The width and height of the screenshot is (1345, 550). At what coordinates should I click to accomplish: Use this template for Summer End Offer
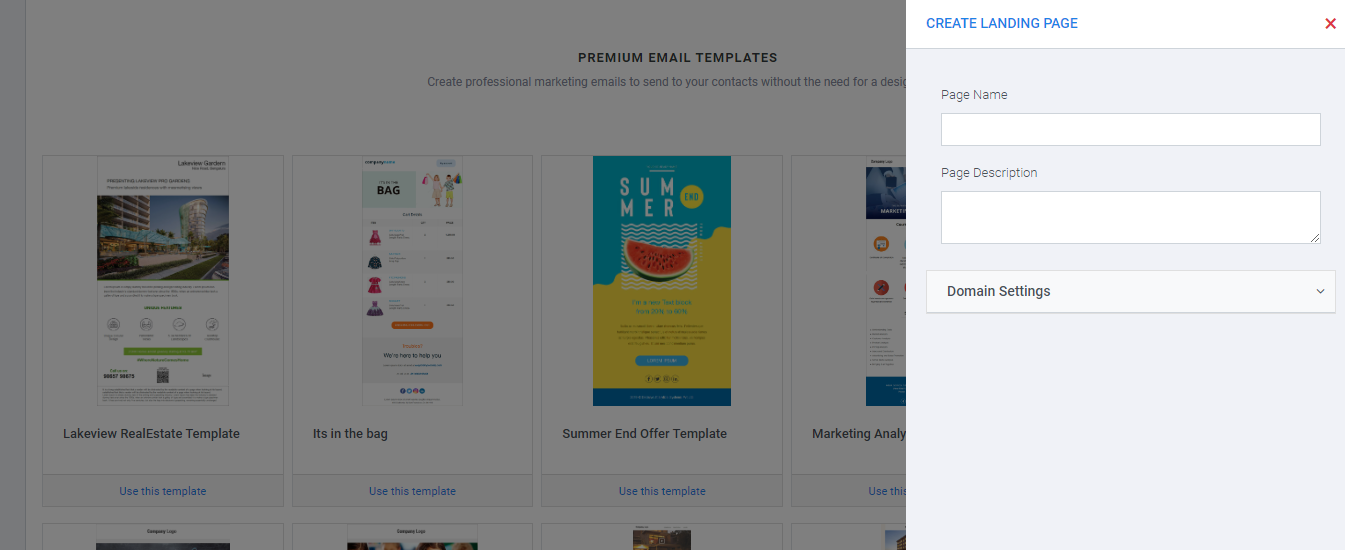coord(662,491)
